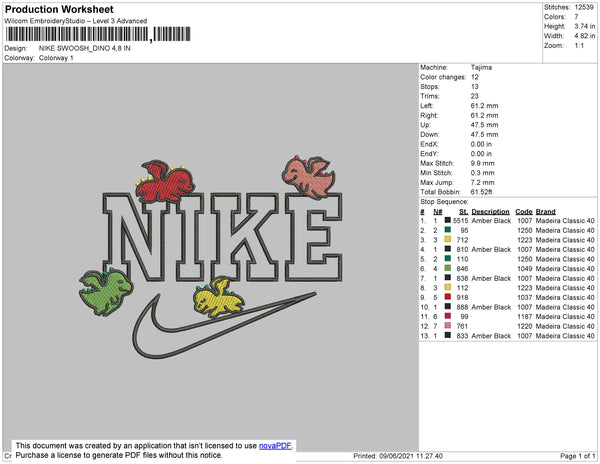Click the 'St.' column header
This screenshot has width=600, height=464.
click(463, 212)
